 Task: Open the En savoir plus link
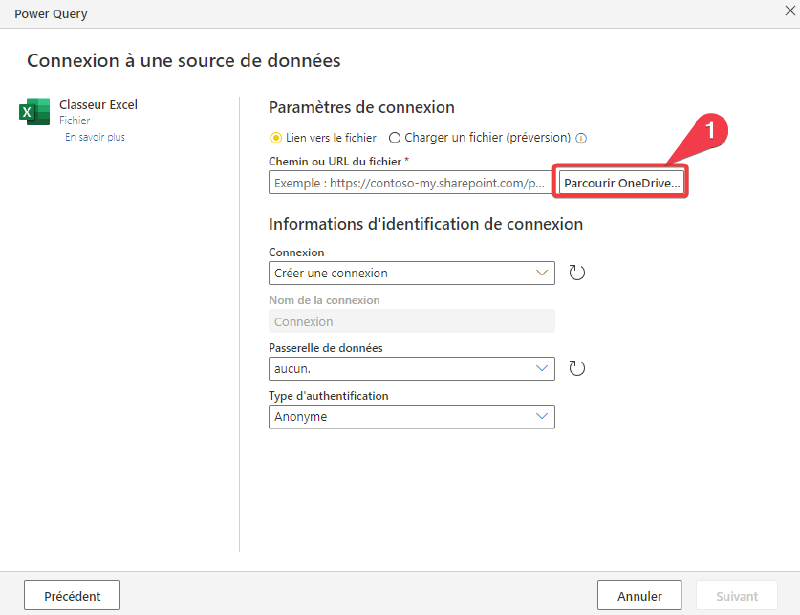95,137
